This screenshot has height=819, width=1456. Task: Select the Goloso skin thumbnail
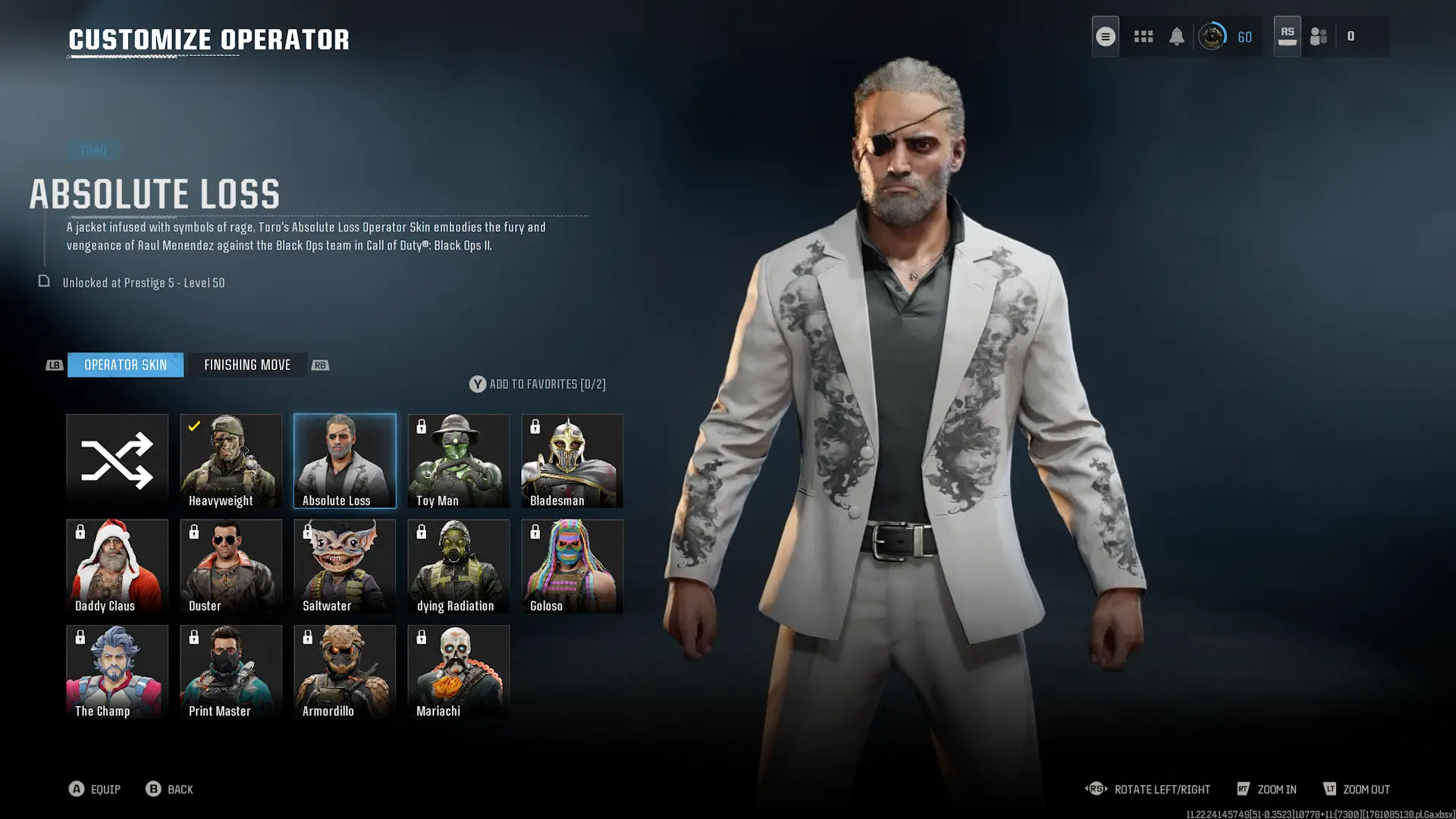click(x=572, y=566)
